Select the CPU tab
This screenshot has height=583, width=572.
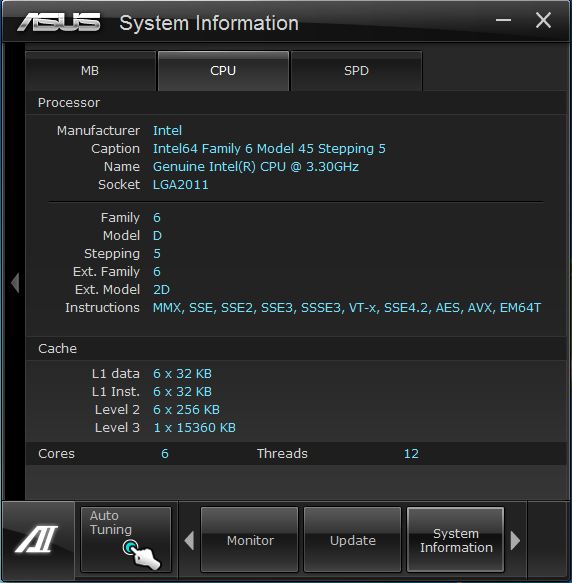coord(223,71)
